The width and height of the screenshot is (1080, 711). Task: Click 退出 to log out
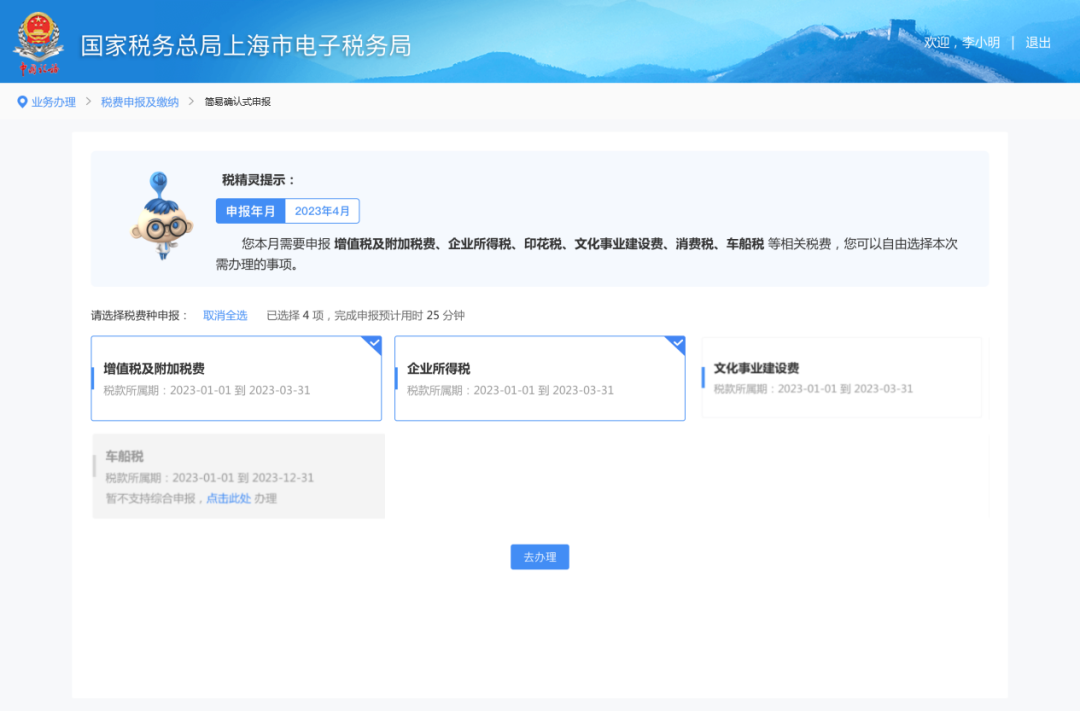(x=1039, y=42)
